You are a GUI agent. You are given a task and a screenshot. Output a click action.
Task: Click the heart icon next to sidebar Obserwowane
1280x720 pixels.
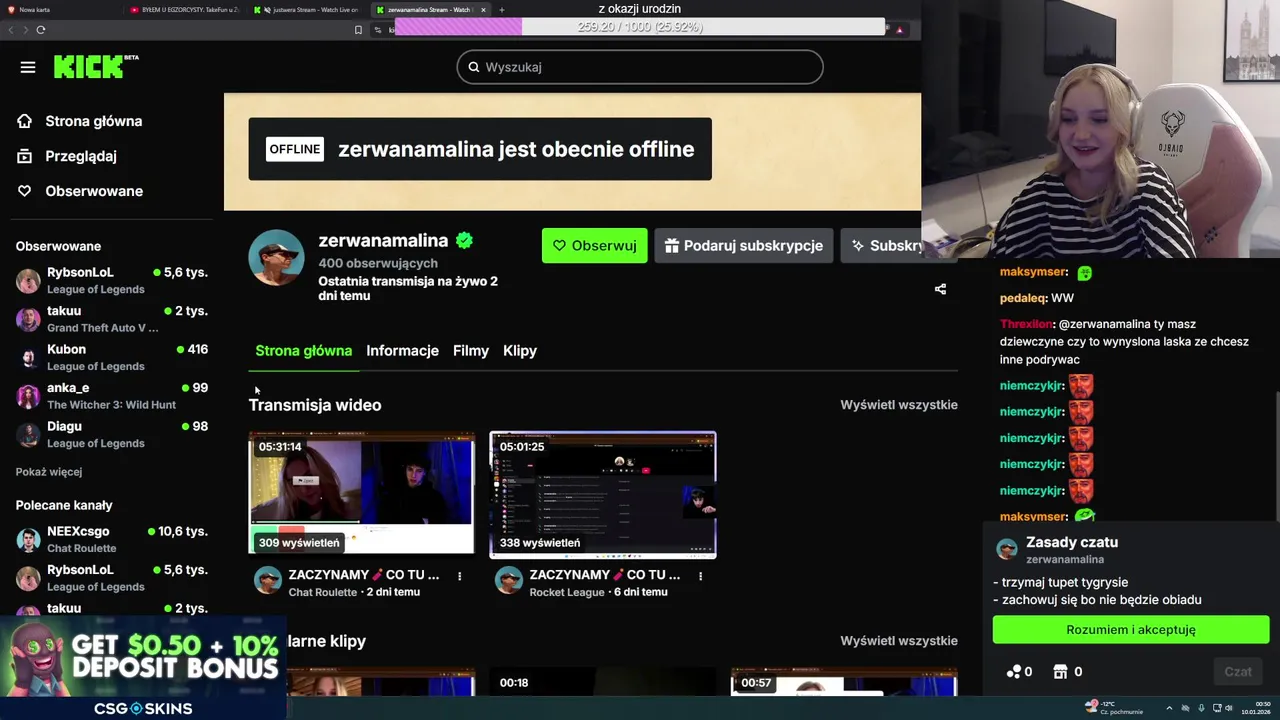(25, 191)
